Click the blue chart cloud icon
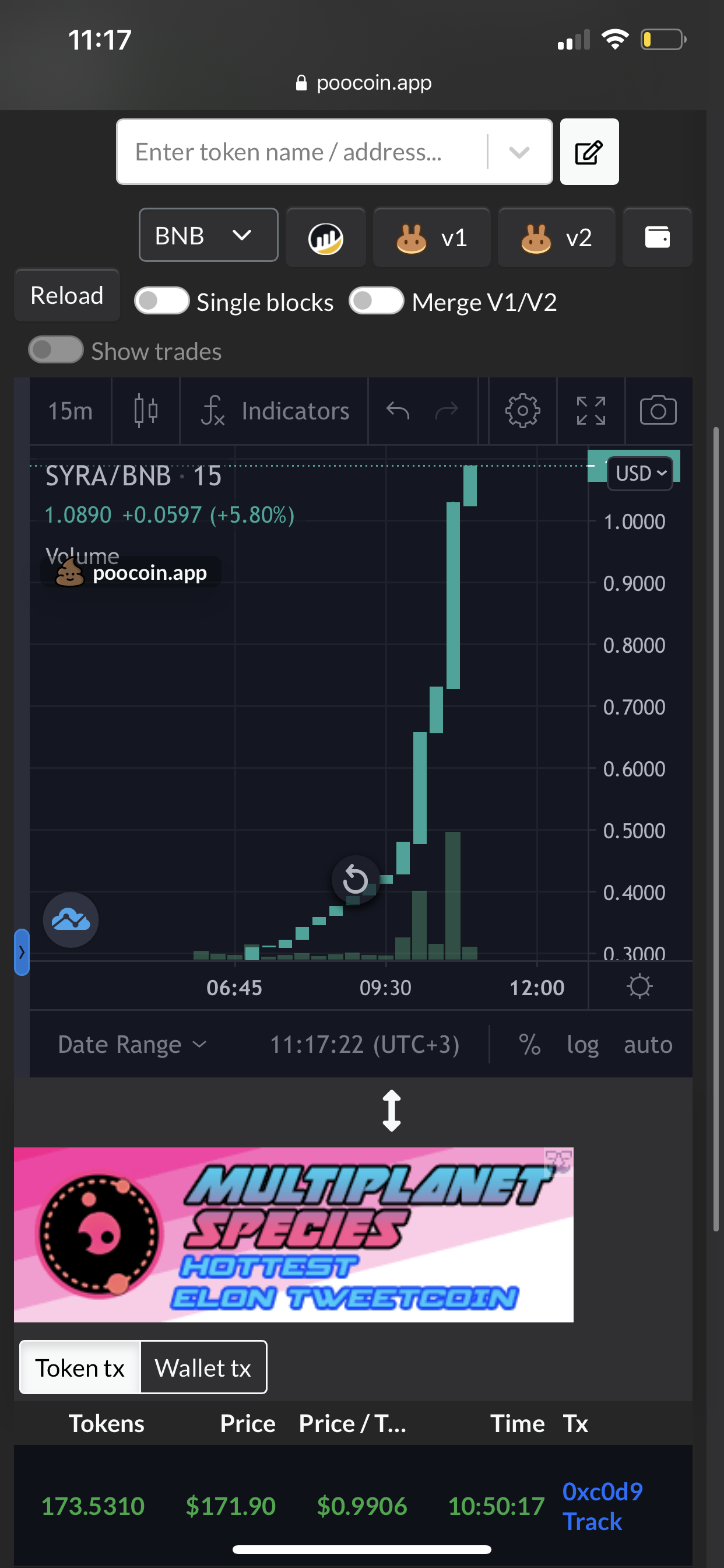 71,920
